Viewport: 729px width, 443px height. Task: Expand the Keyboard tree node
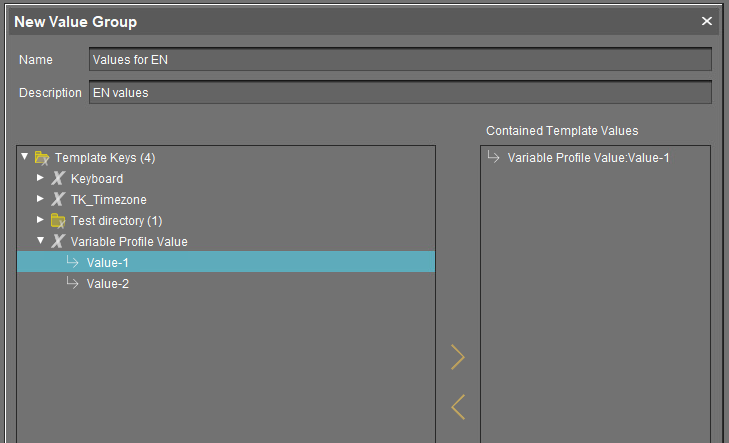[41, 178]
